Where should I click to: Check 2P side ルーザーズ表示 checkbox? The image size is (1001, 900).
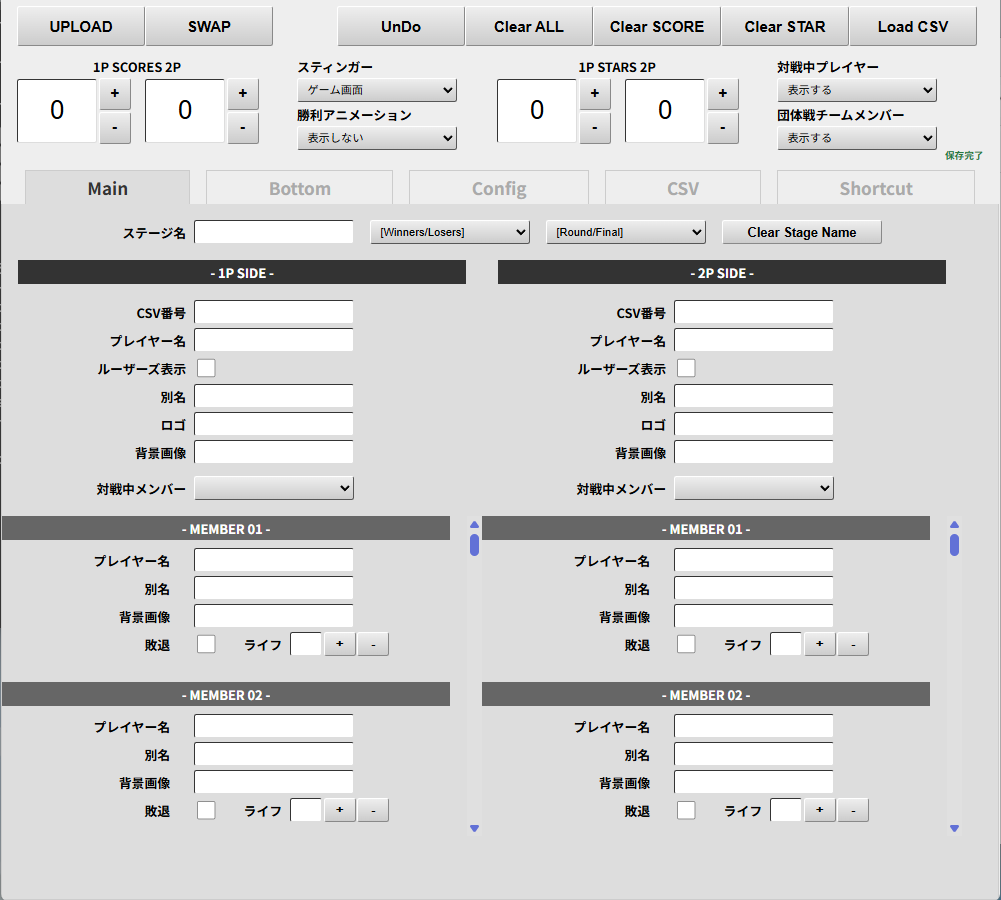[x=686, y=368]
